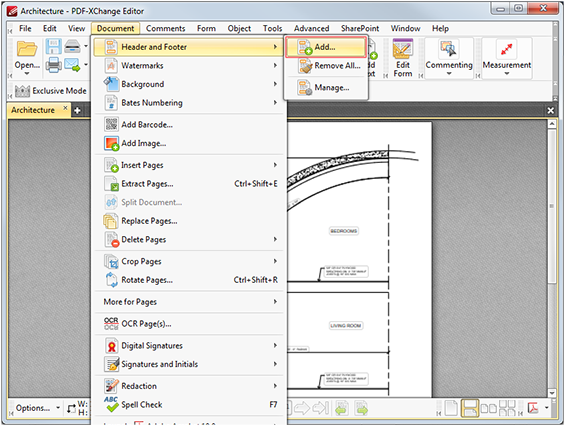The height and width of the screenshot is (426, 565).
Task: Expand Crop Pages submenu
Action: [189, 261]
